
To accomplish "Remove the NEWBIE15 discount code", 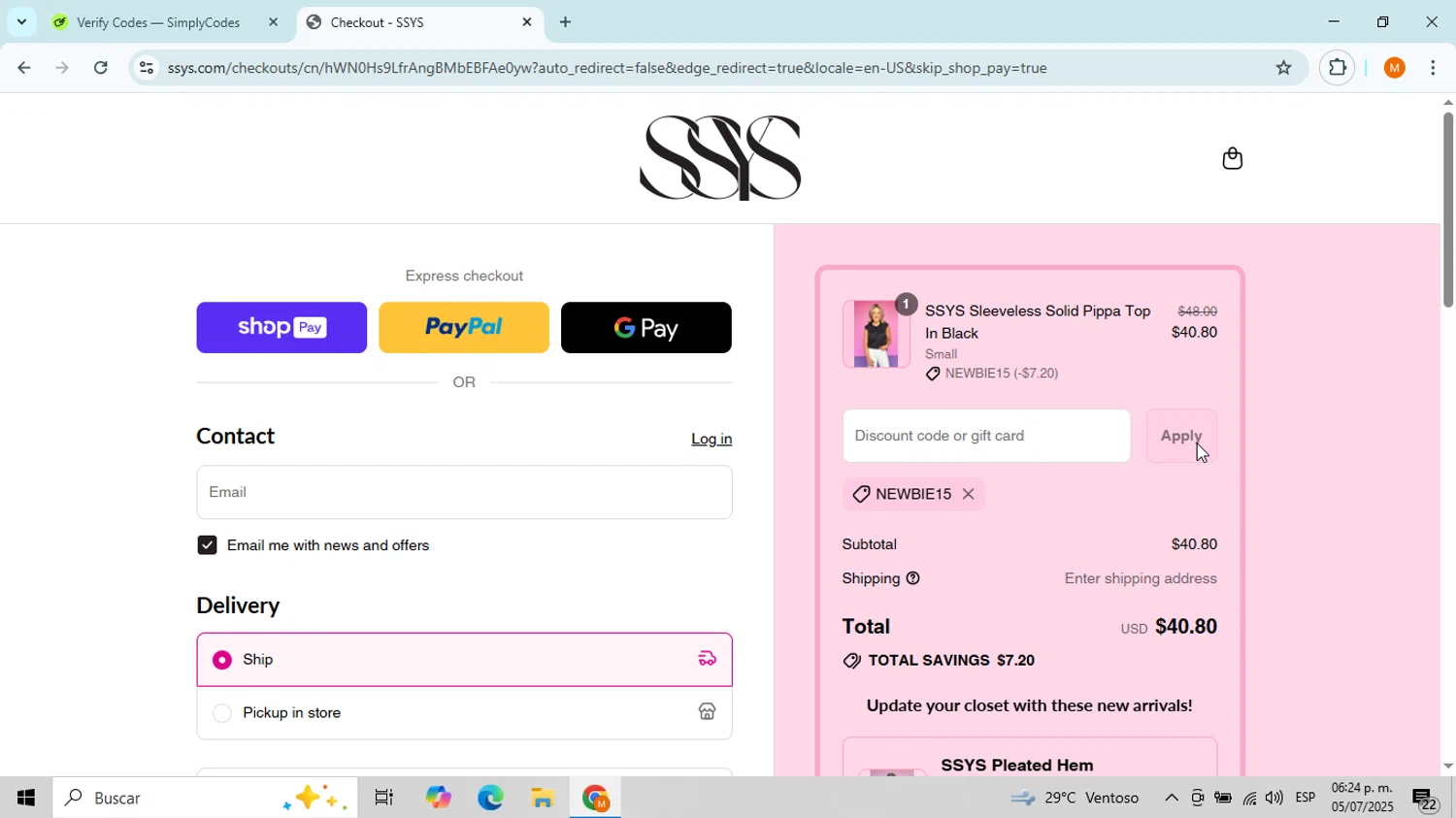I will pyautogui.click(x=968, y=494).
